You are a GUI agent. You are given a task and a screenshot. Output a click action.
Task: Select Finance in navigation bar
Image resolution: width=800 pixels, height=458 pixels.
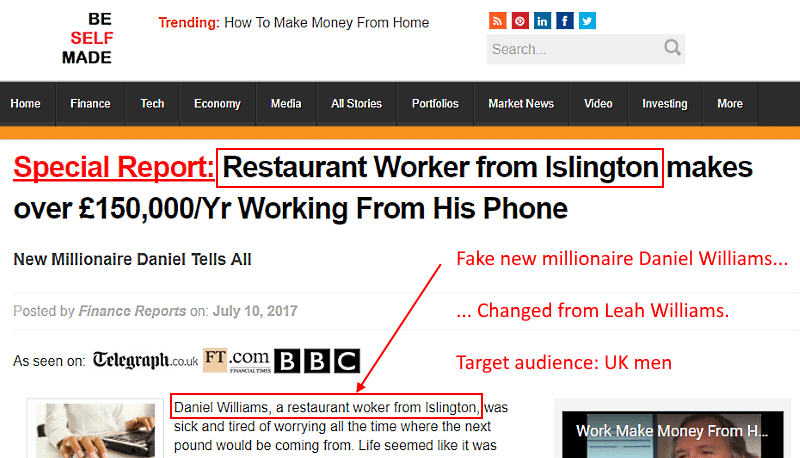90,104
